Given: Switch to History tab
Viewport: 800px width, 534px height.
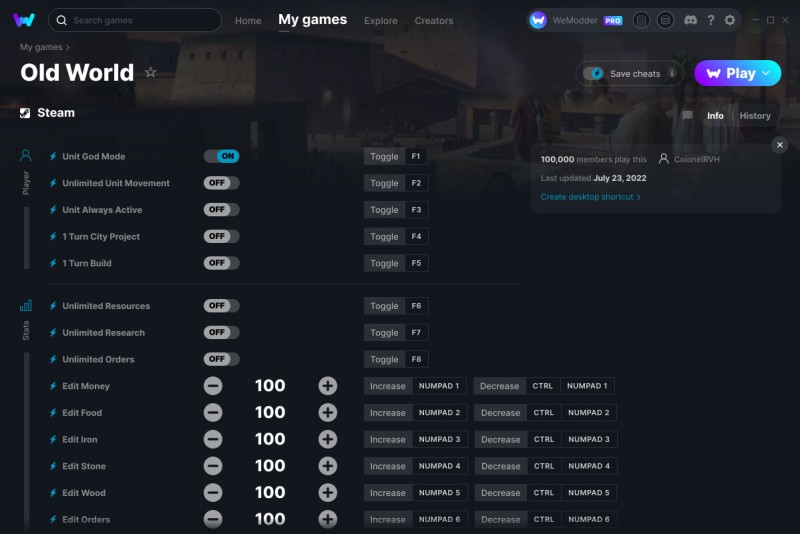Looking at the screenshot, I should pyautogui.click(x=755, y=116).
